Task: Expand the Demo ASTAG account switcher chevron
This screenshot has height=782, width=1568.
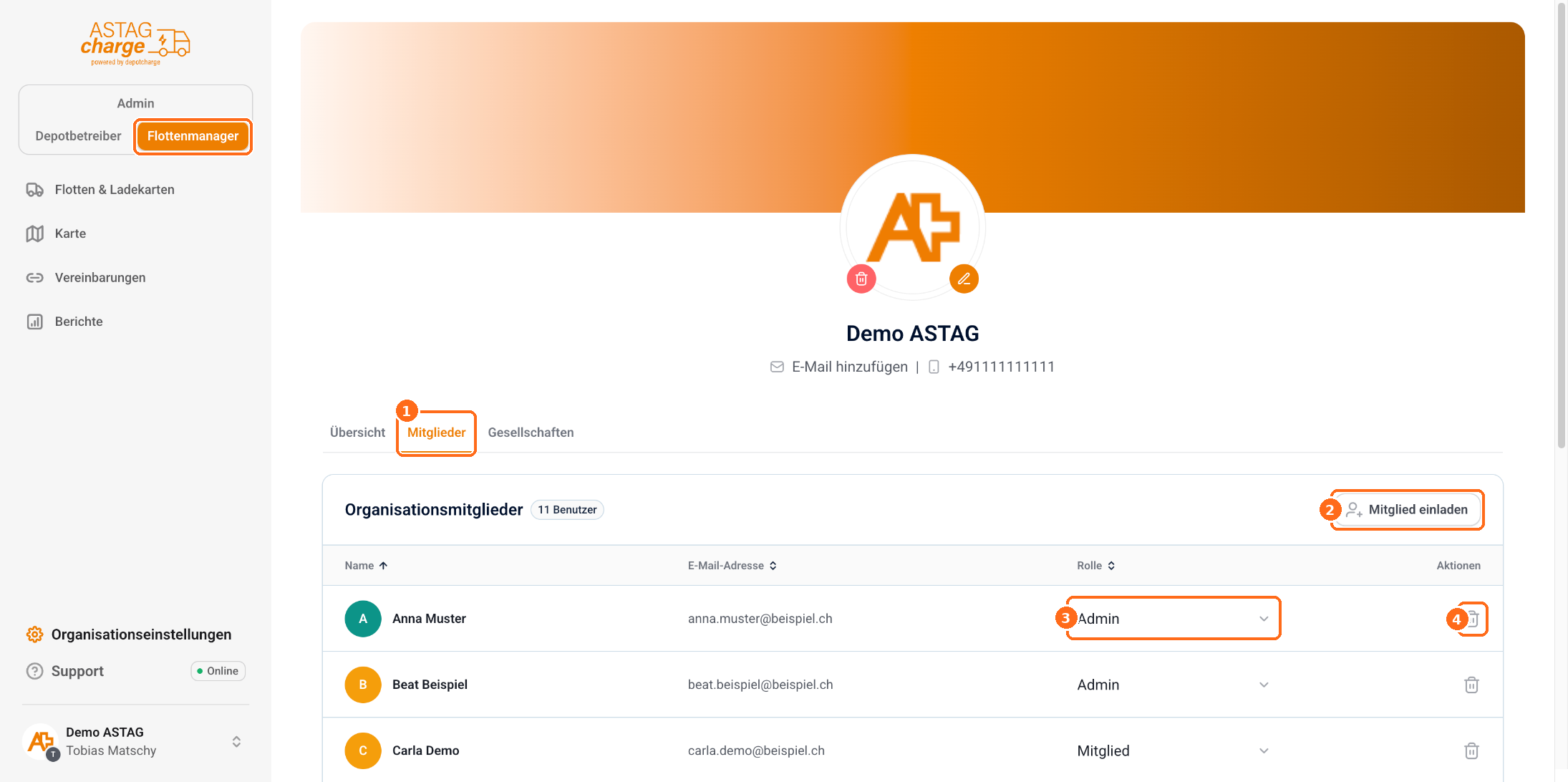Action: [236, 741]
